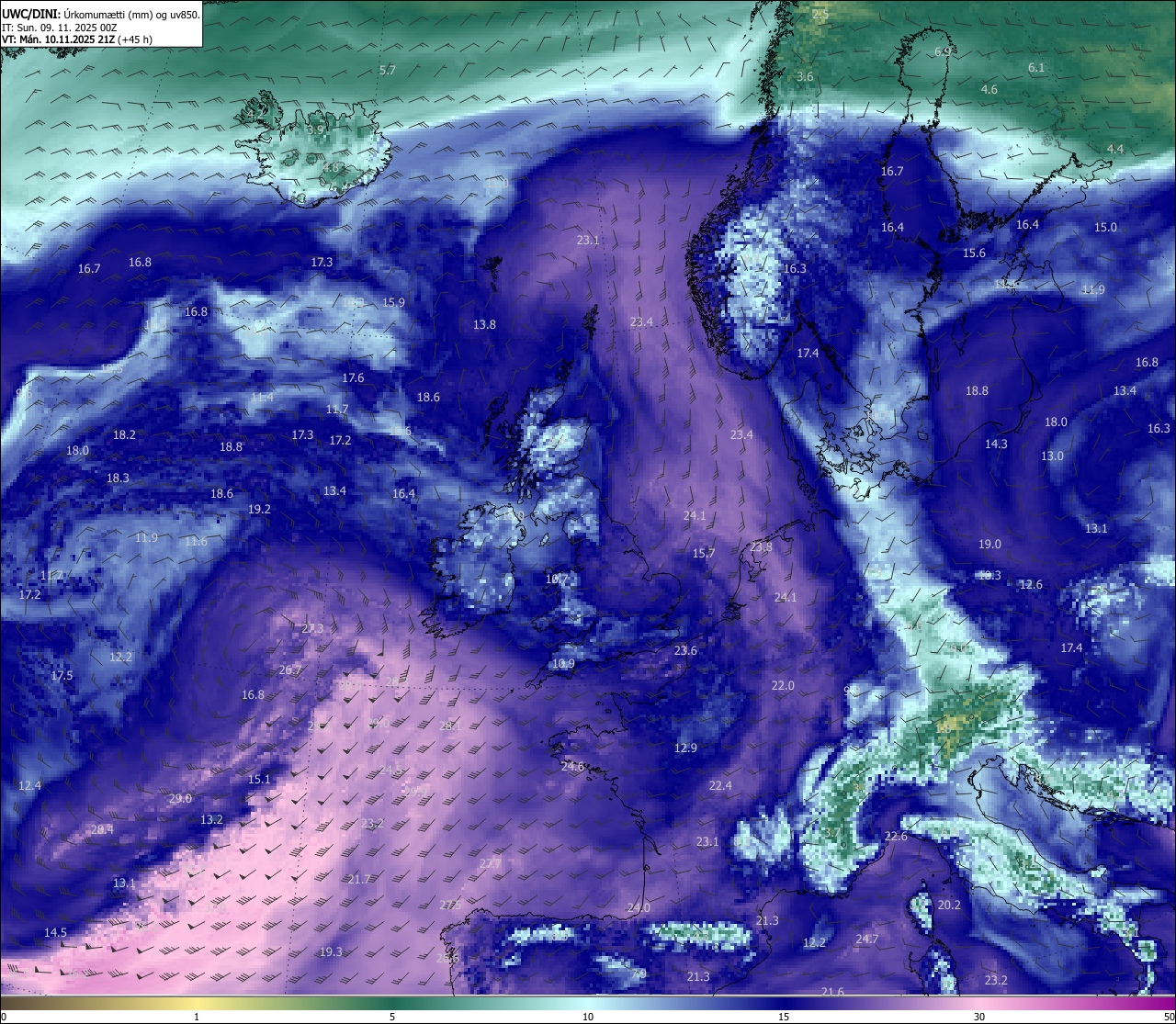Click the '4.6' value label

989,89
